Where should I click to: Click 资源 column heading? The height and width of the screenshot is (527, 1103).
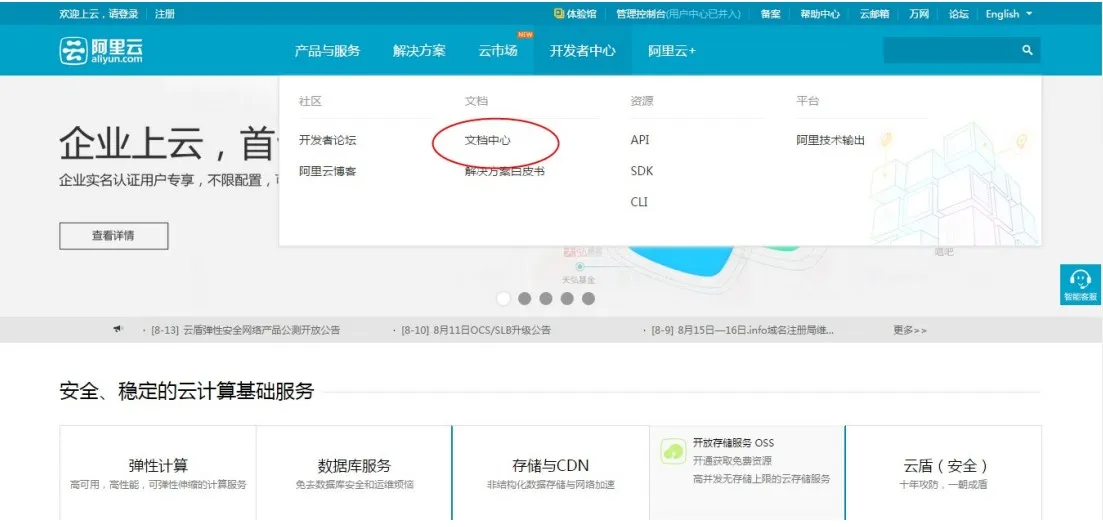642,101
